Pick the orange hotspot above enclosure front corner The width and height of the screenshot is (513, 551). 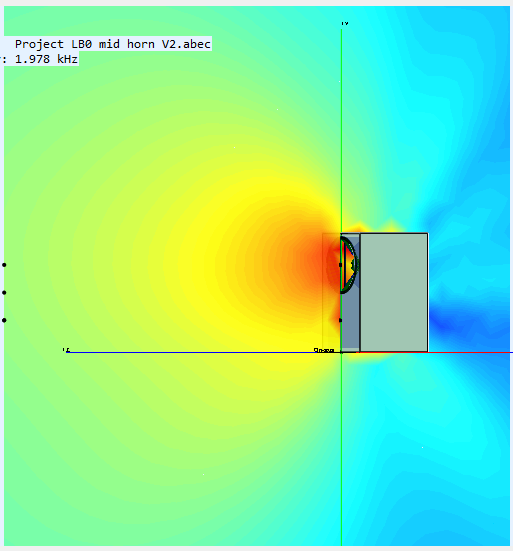pos(358,227)
